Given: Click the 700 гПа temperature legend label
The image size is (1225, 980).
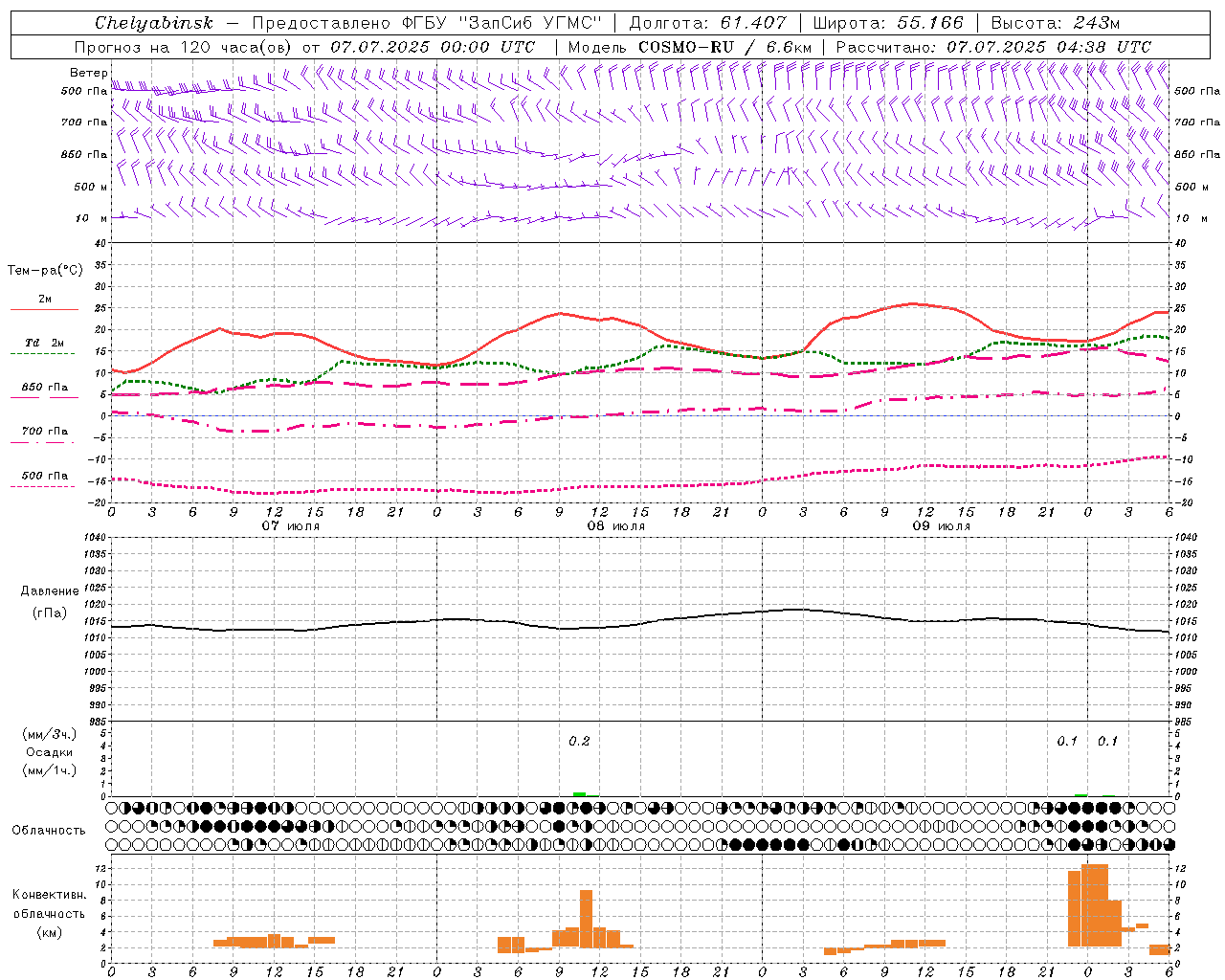Looking at the screenshot, I should 45,431.
